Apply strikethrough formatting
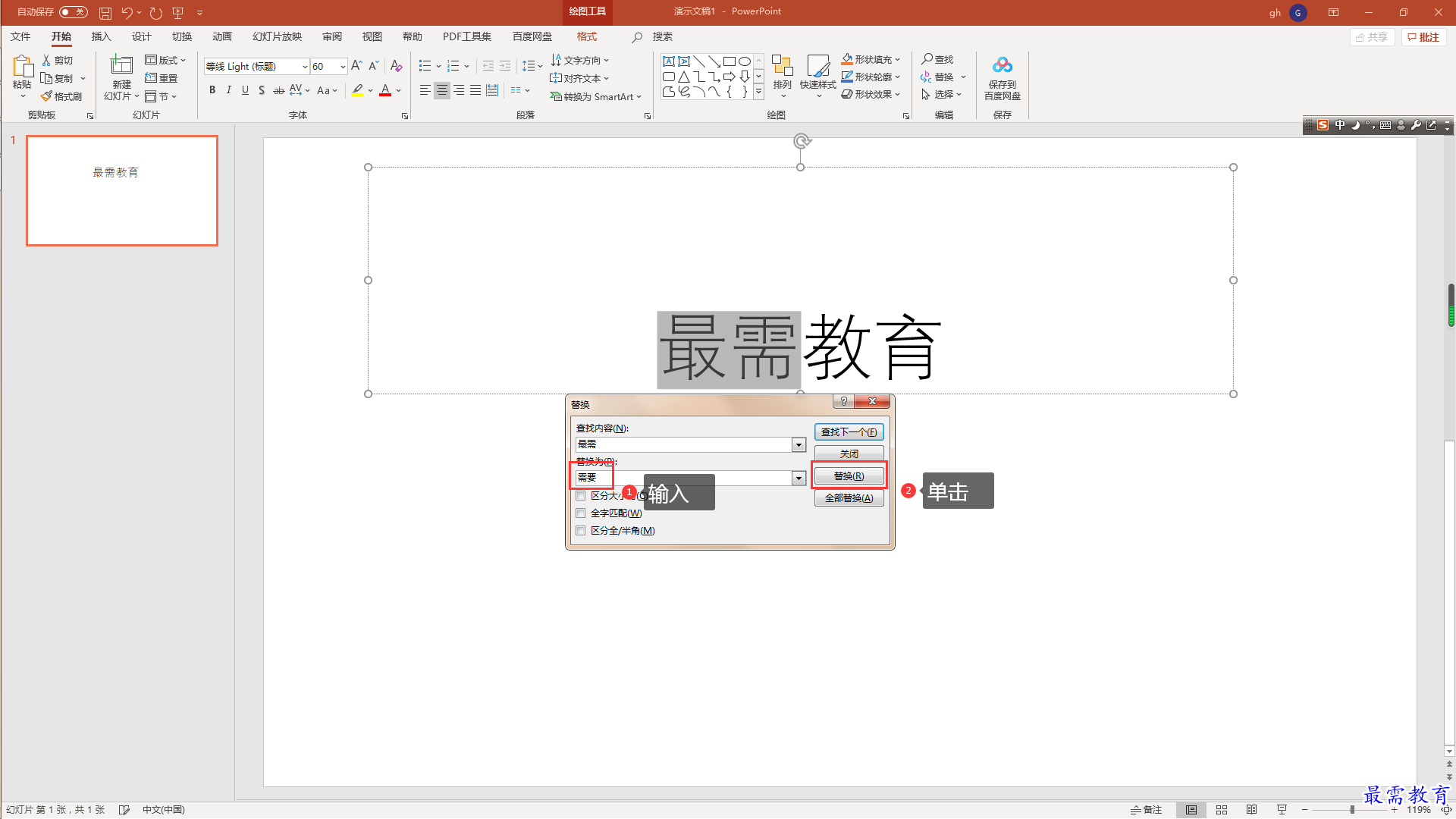The image size is (1456, 819). 278,90
